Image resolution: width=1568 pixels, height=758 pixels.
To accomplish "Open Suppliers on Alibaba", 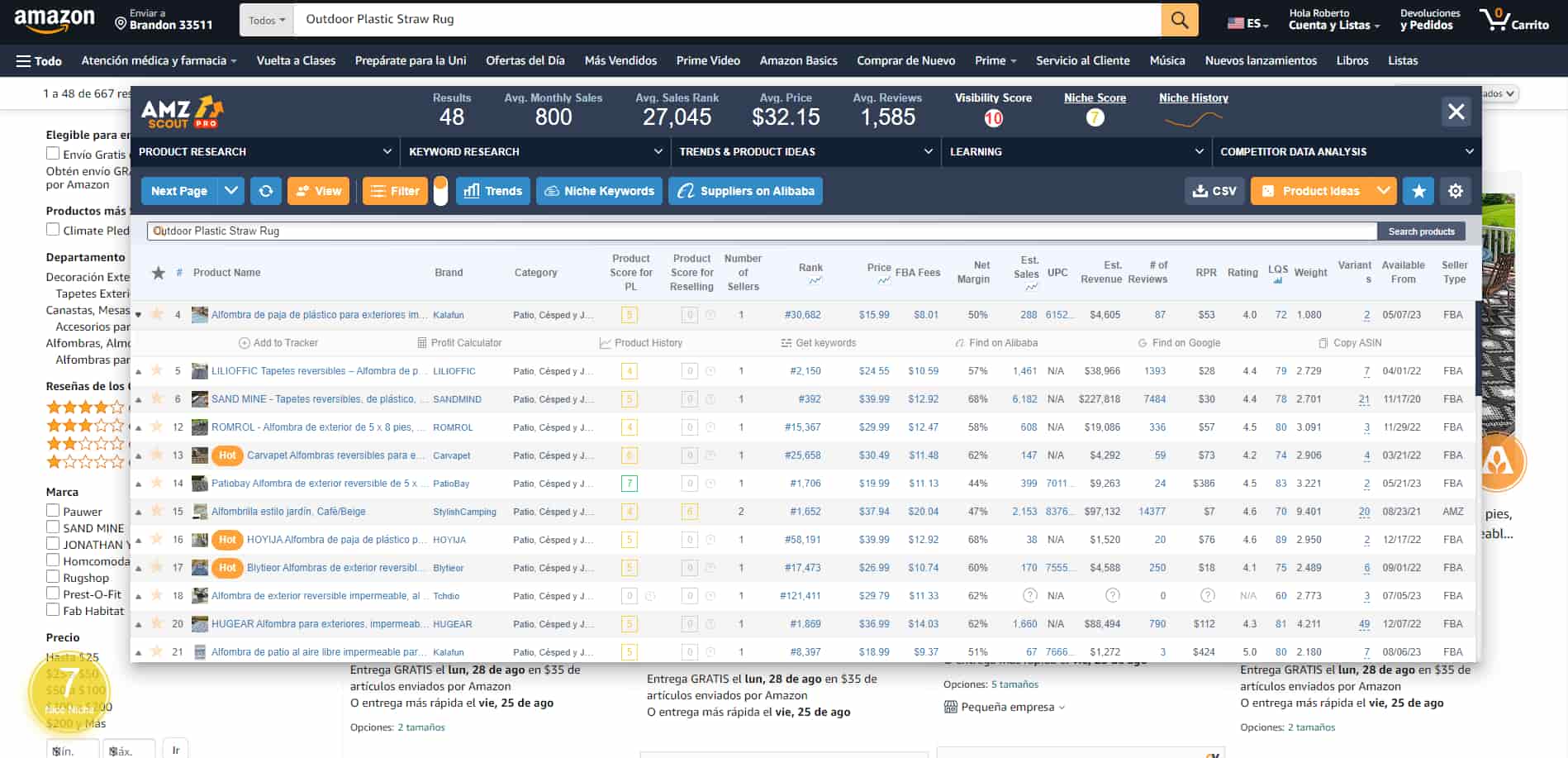I will point(745,191).
